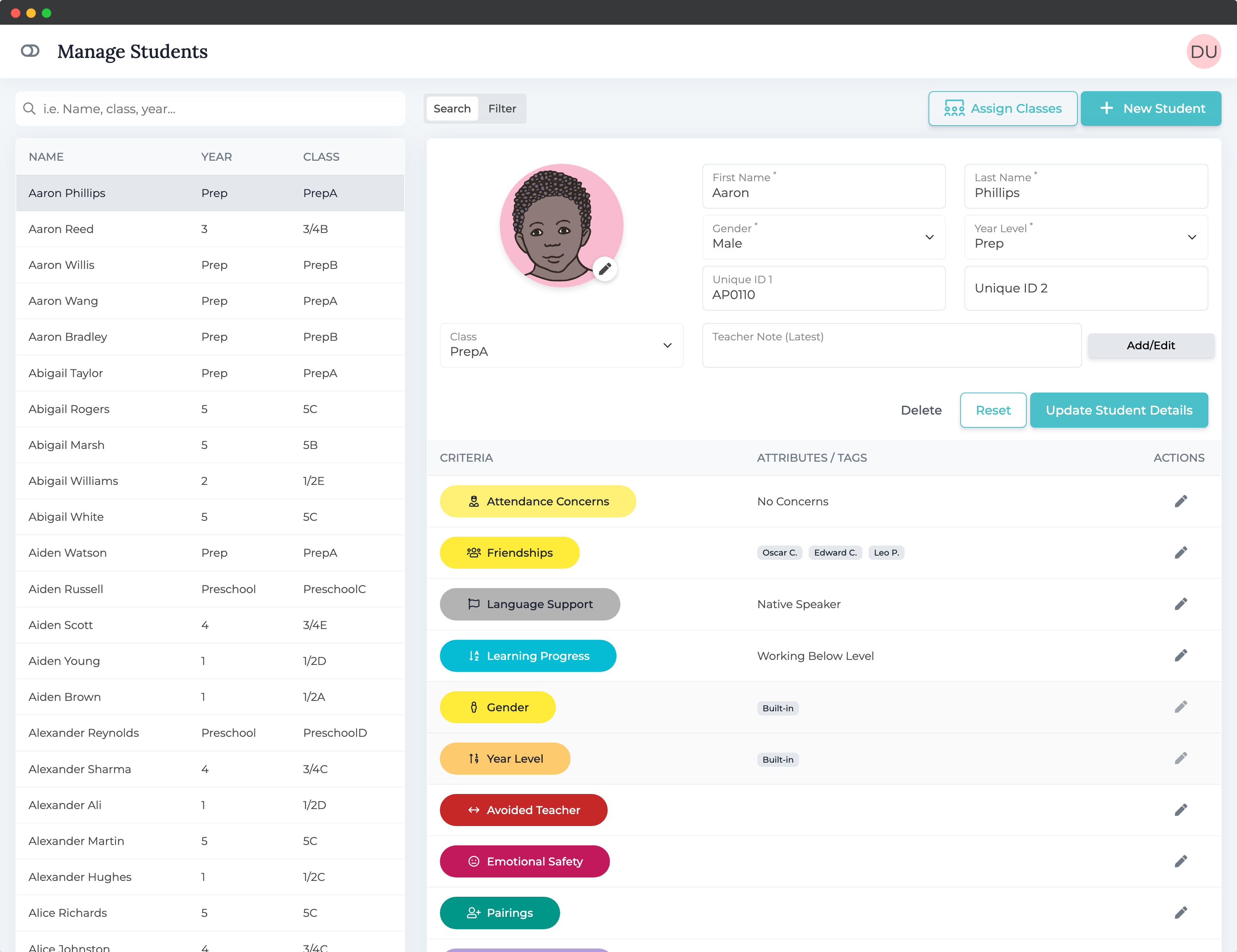Screen dimensions: 1237x952
Task: Edit Attendance Concerns attributes pencil icon
Action: (1180, 501)
